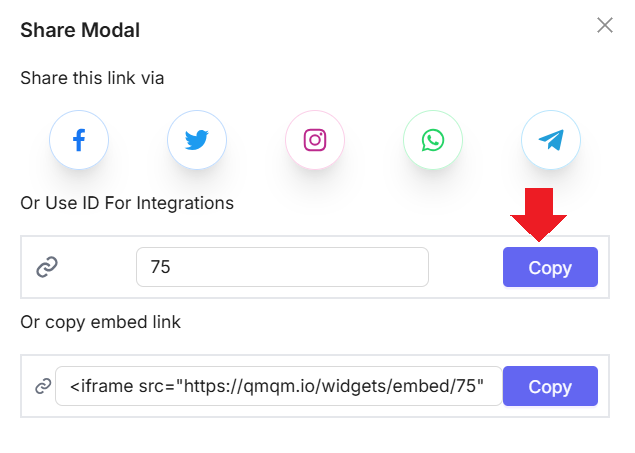Click the 'Share this link via' label

(92, 78)
